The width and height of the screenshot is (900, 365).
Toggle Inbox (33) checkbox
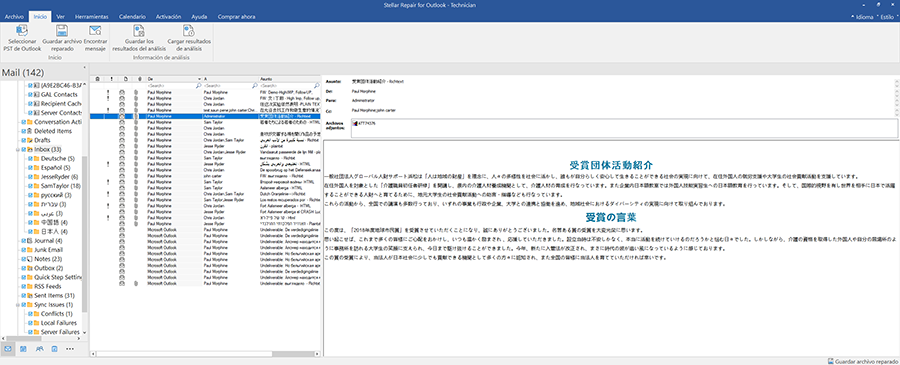23,149
